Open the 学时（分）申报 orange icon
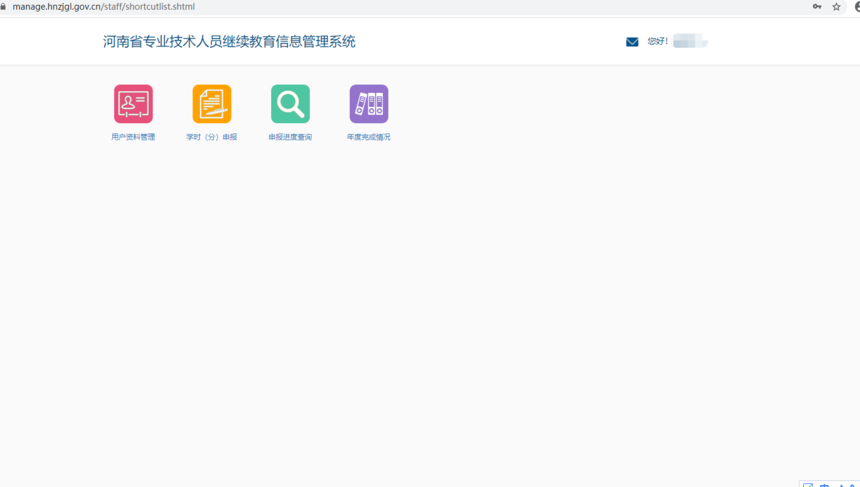The height and width of the screenshot is (487, 860). (x=212, y=104)
